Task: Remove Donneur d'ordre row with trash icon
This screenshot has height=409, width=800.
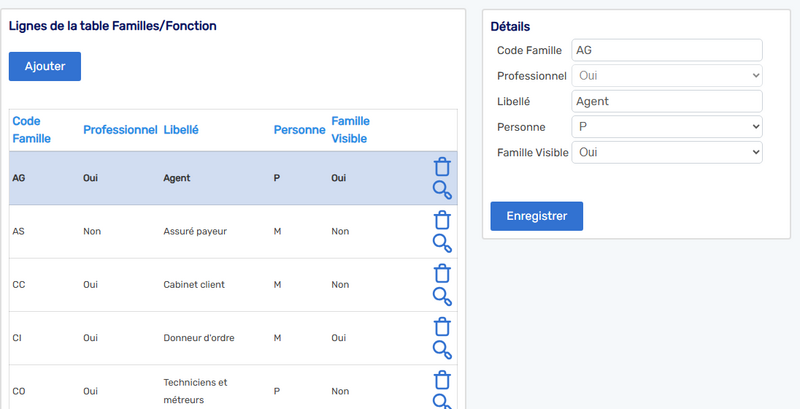Action: coord(442,327)
